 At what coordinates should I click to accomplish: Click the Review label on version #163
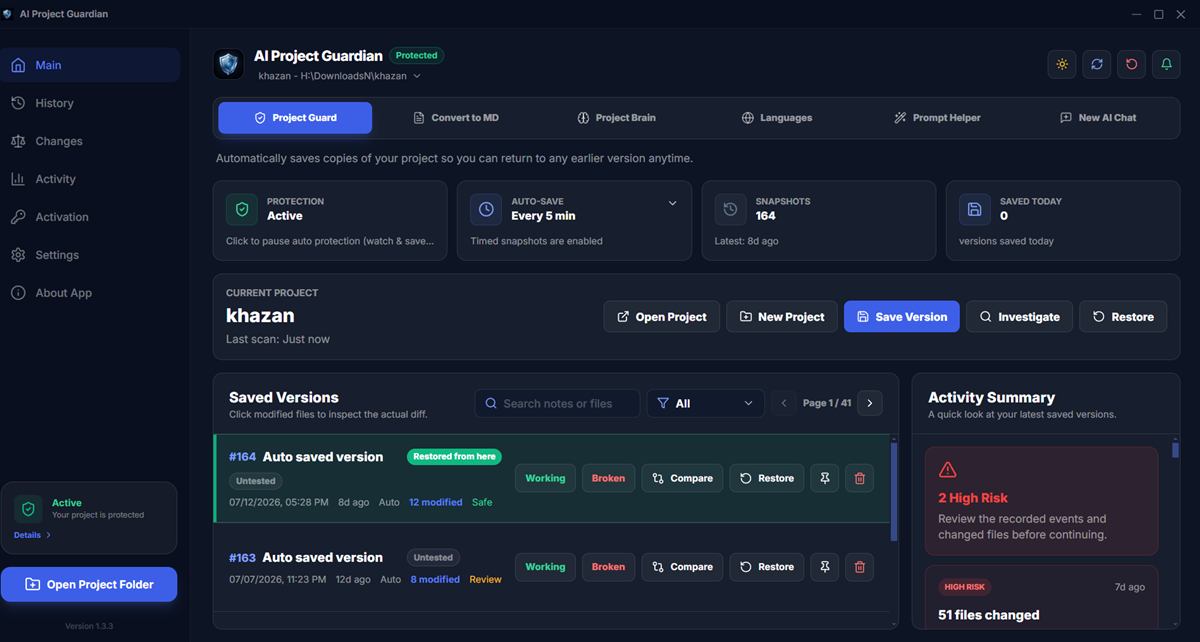coord(485,579)
